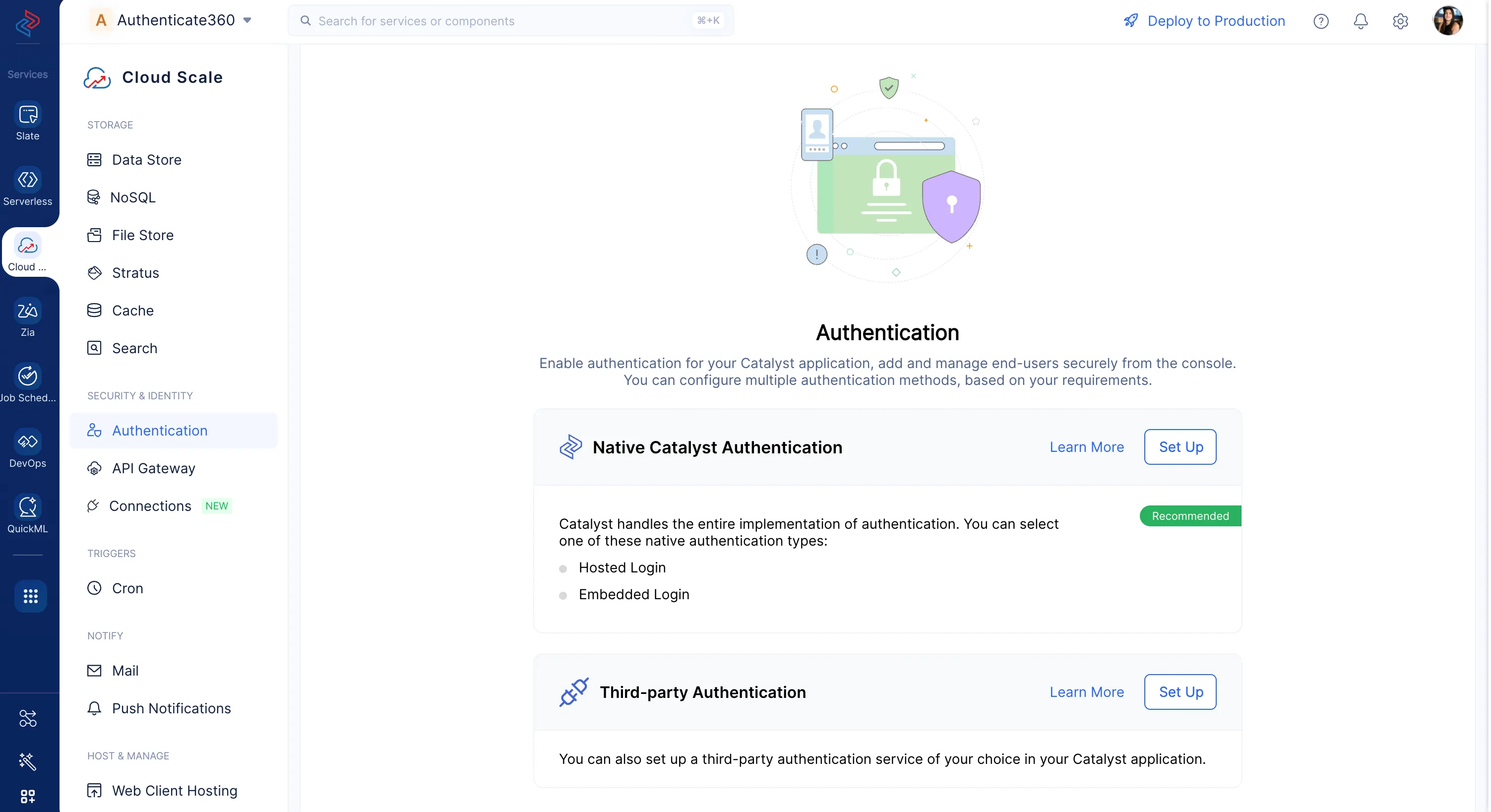Open the help question mark icon
This screenshot has height=812, width=1491.
click(1320, 21)
